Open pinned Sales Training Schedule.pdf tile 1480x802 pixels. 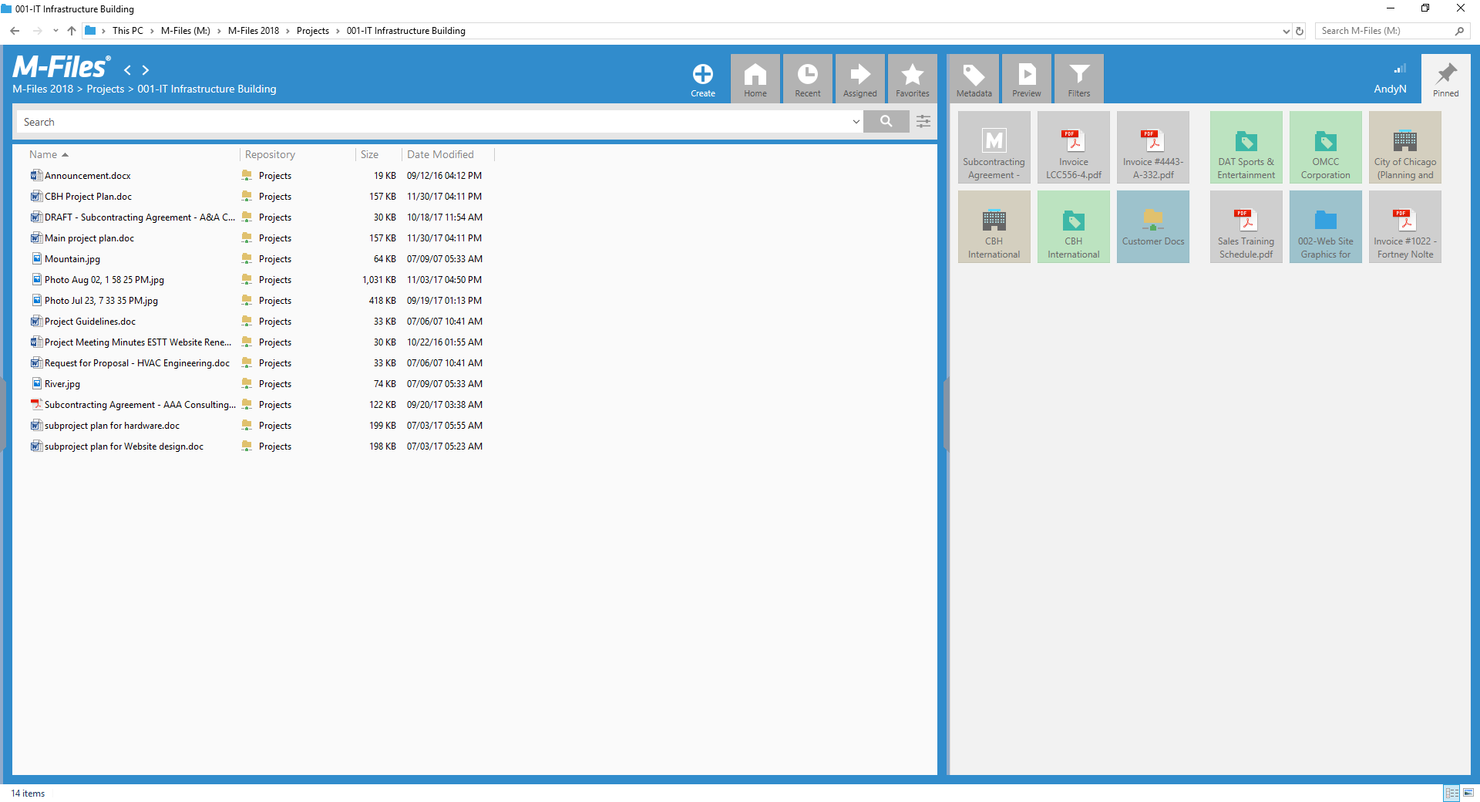click(x=1246, y=227)
